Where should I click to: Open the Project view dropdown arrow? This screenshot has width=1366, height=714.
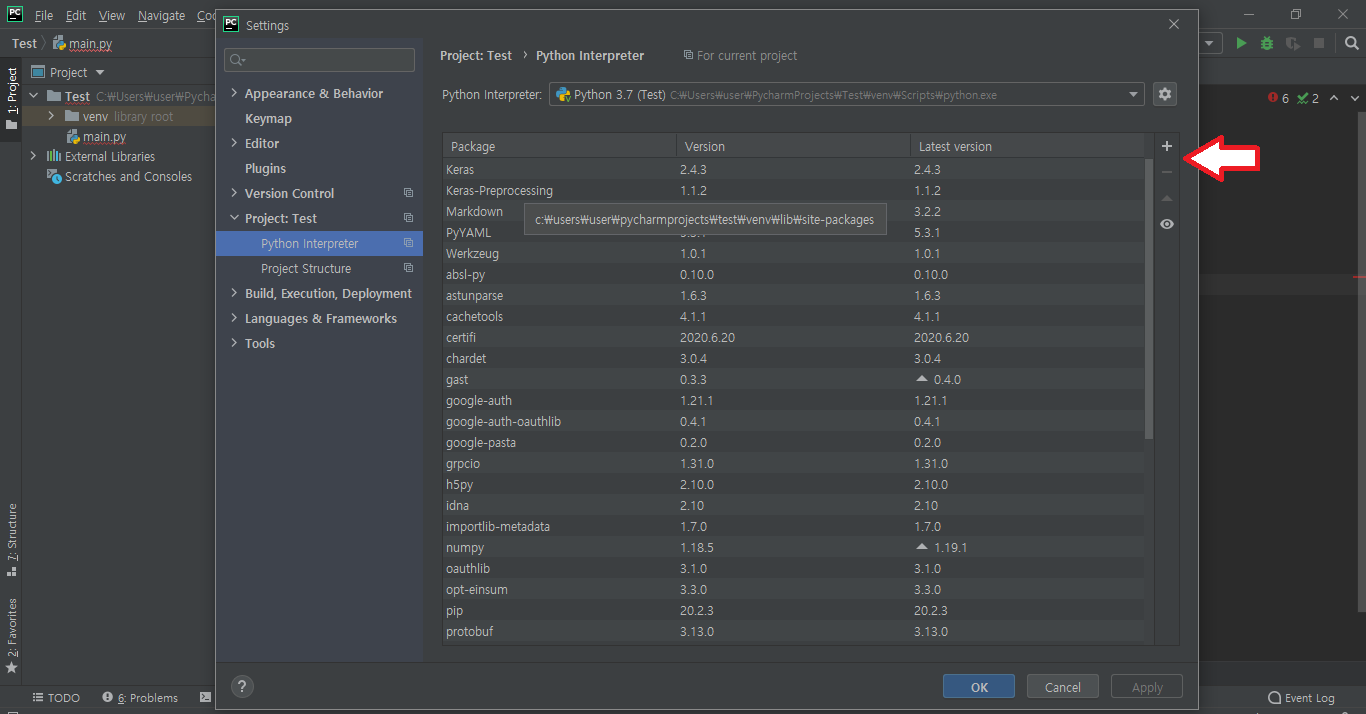pyautogui.click(x=100, y=72)
